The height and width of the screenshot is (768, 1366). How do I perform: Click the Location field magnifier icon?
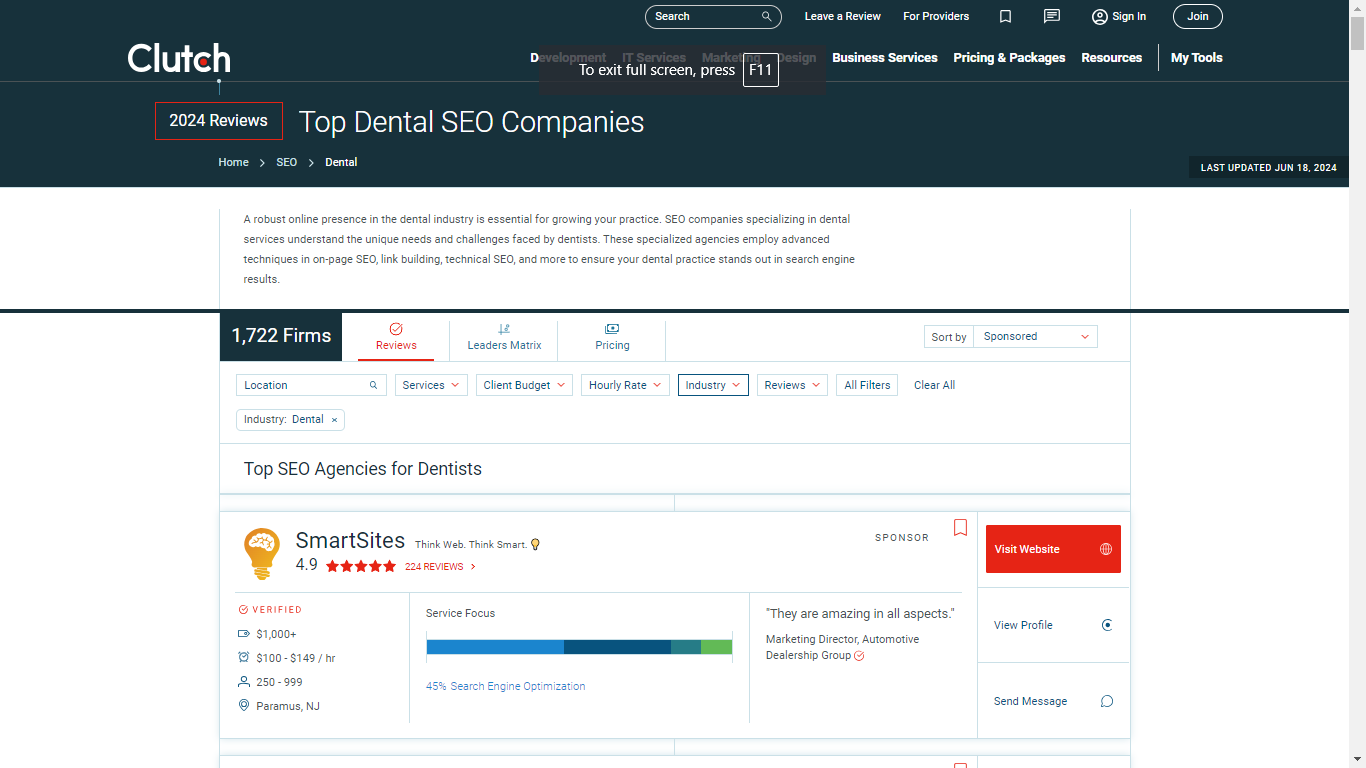[x=374, y=385]
